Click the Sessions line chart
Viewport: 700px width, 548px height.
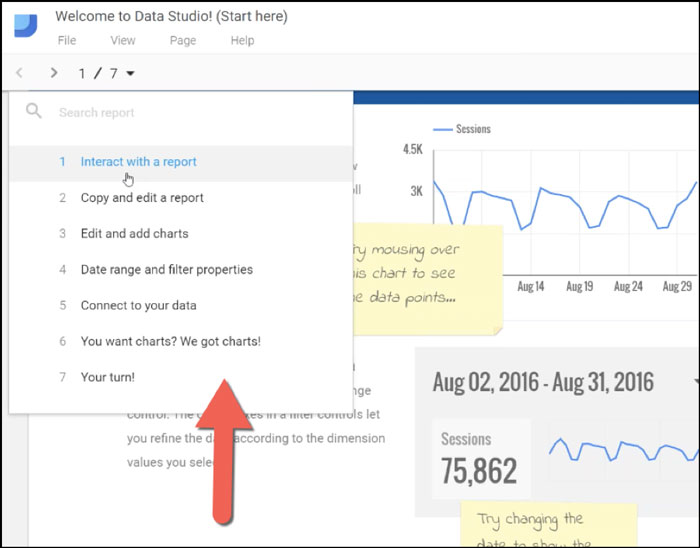click(x=565, y=212)
